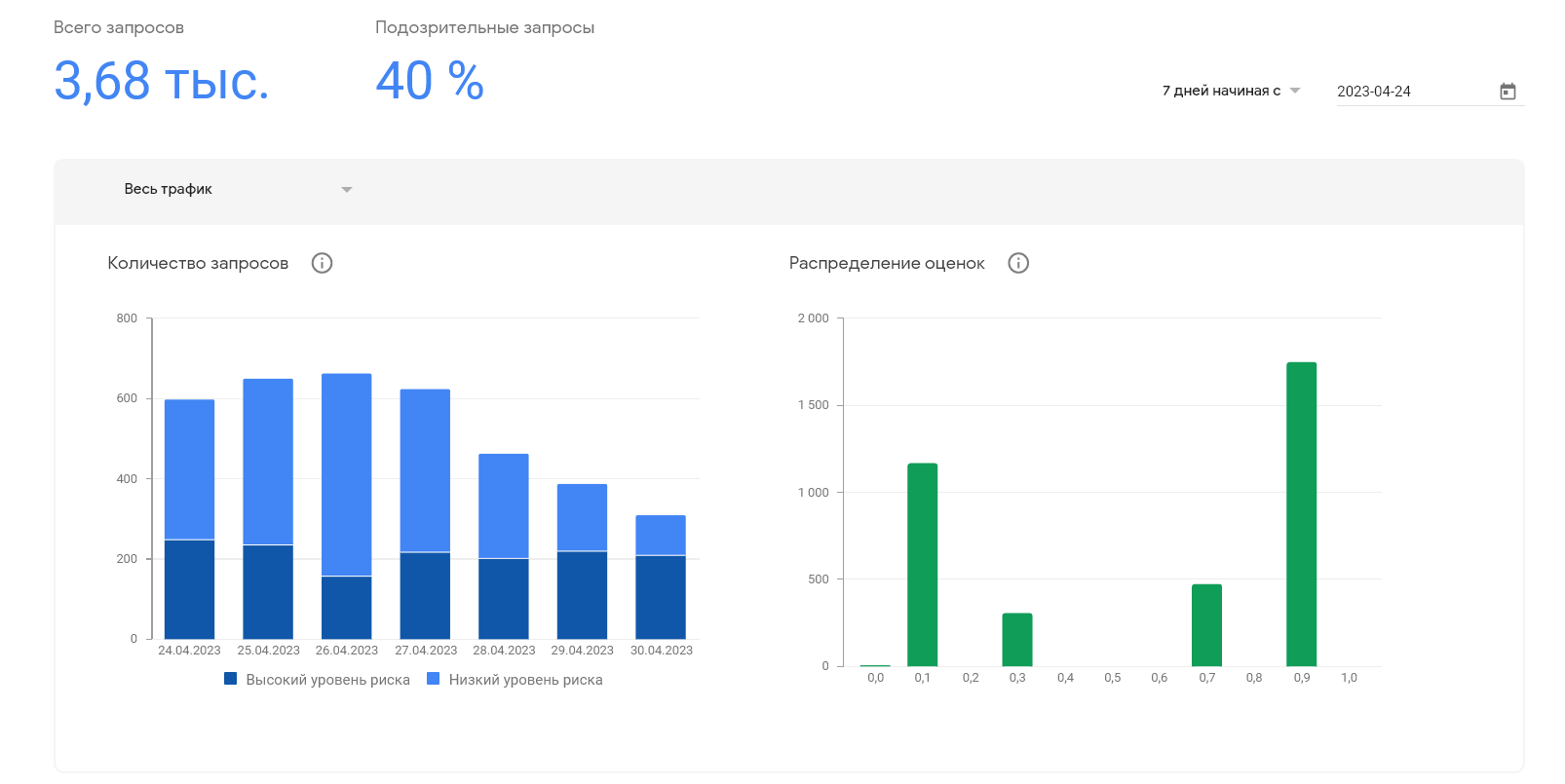This screenshot has height=784, width=1565.
Task: Click low-risk segment of 26.04.2023 bar
Action: [x=346, y=474]
